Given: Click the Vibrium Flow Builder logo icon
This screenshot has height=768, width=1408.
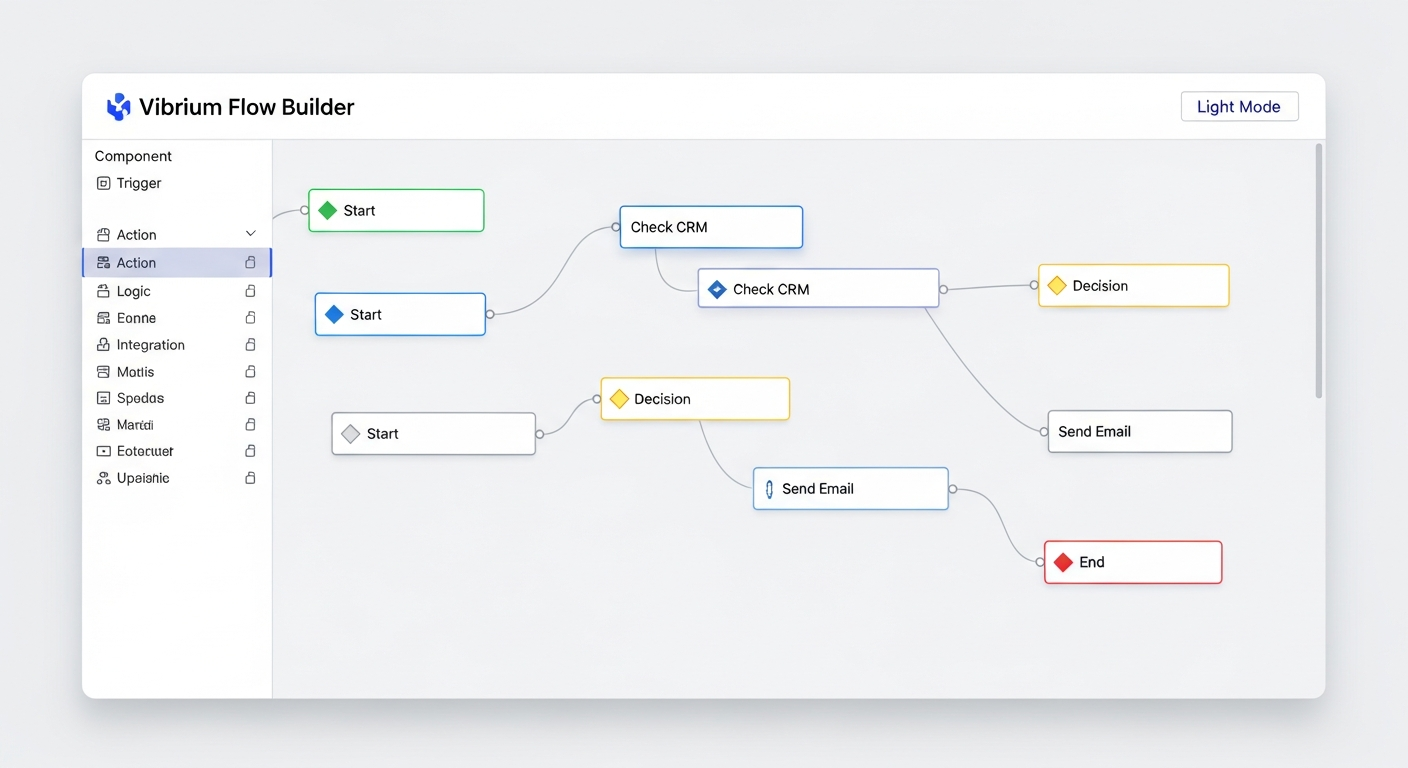Looking at the screenshot, I should [118, 106].
